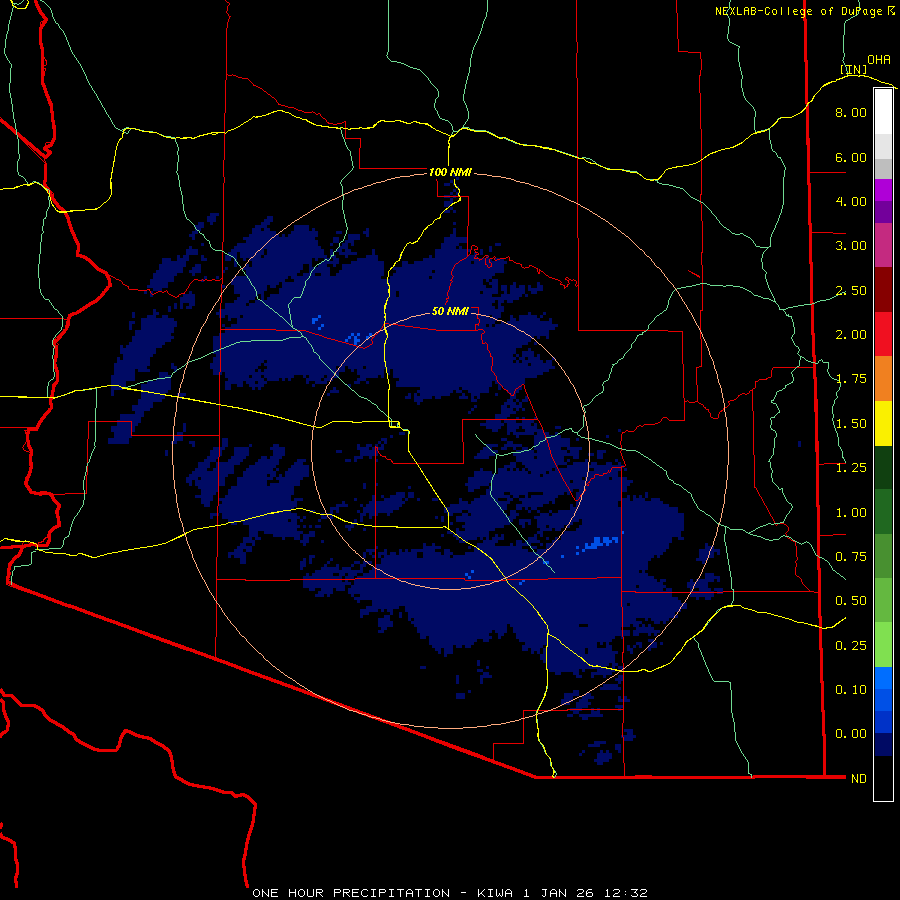This screenshot has width=900, height=900.
Task: Pick the black ND swatch at legend bottom
Action: 883,778
